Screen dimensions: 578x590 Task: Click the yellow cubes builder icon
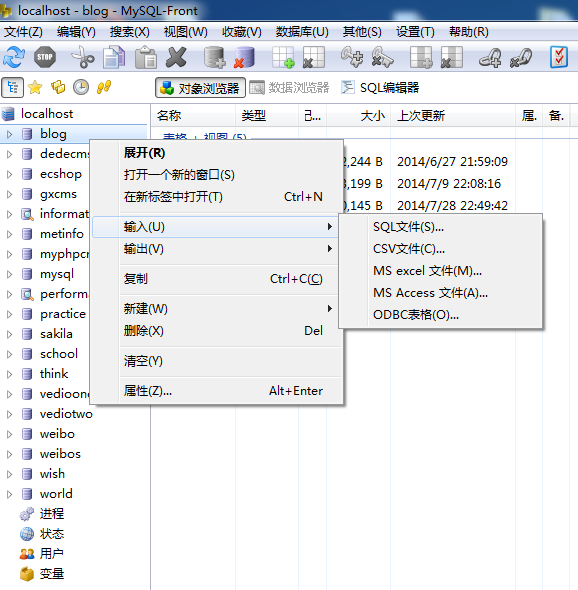point(58,87)
